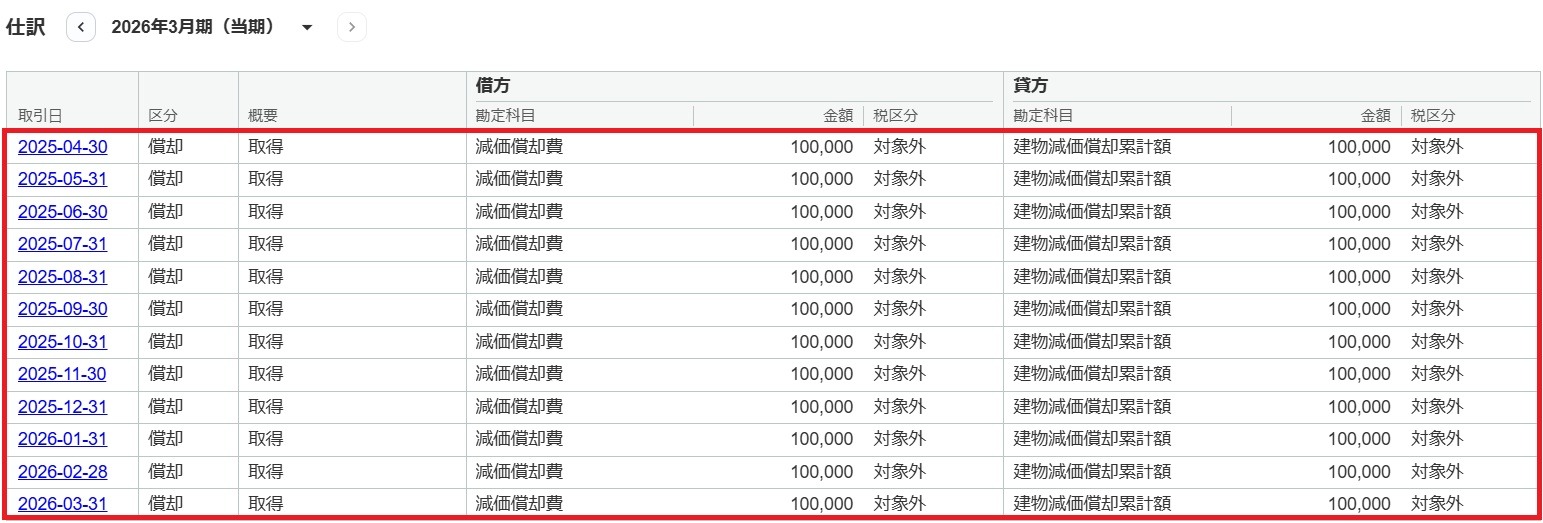The image size is (1543, 523).
Task: Click the 借方 勘定科目 column header
Action: pos(505,116)
